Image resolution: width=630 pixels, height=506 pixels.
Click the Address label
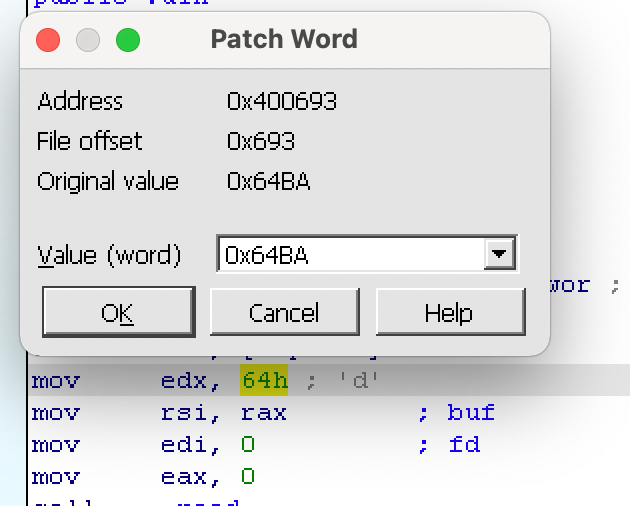click(80, 101)
